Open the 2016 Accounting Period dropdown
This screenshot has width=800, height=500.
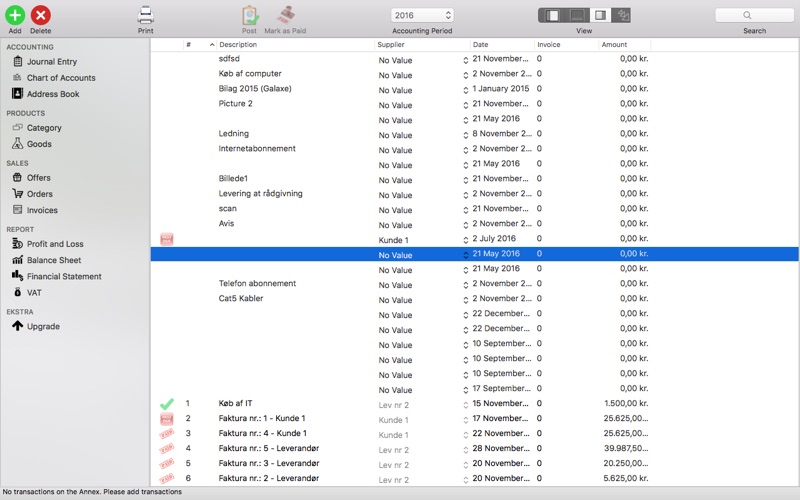pos(422,15)
